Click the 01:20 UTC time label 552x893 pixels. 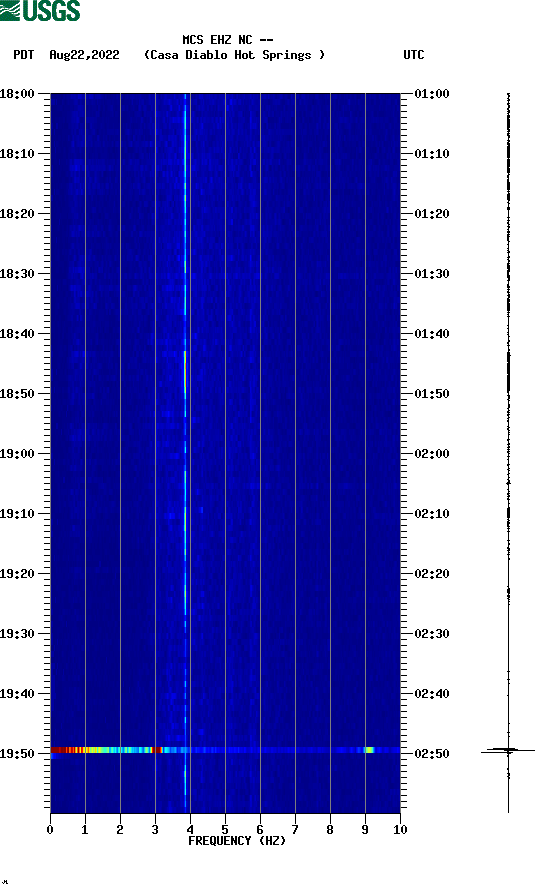[432, 214]
